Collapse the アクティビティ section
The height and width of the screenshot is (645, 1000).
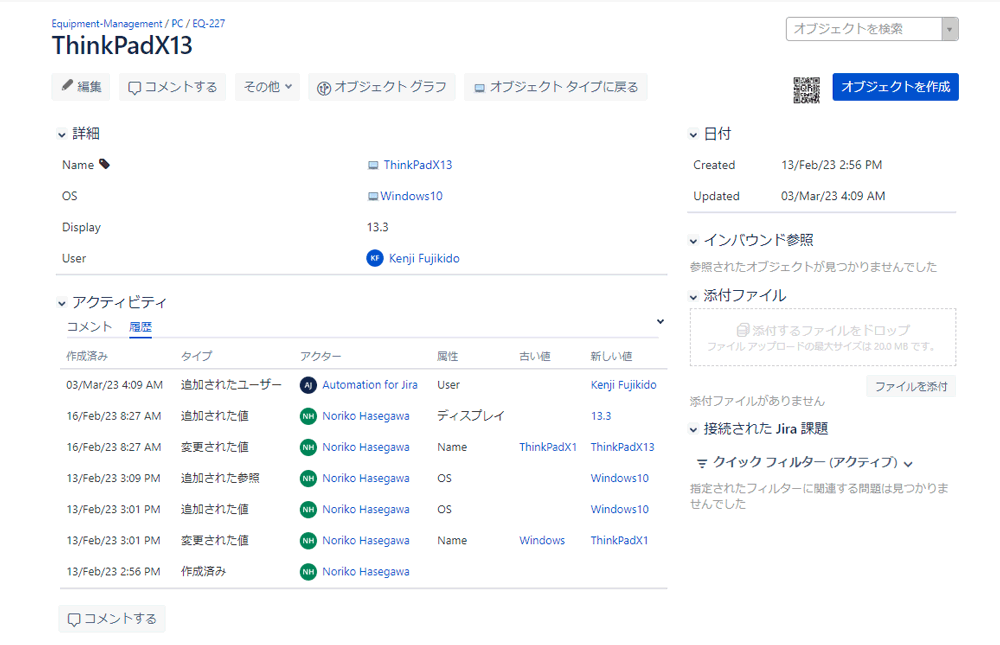(x=62, y=303)
